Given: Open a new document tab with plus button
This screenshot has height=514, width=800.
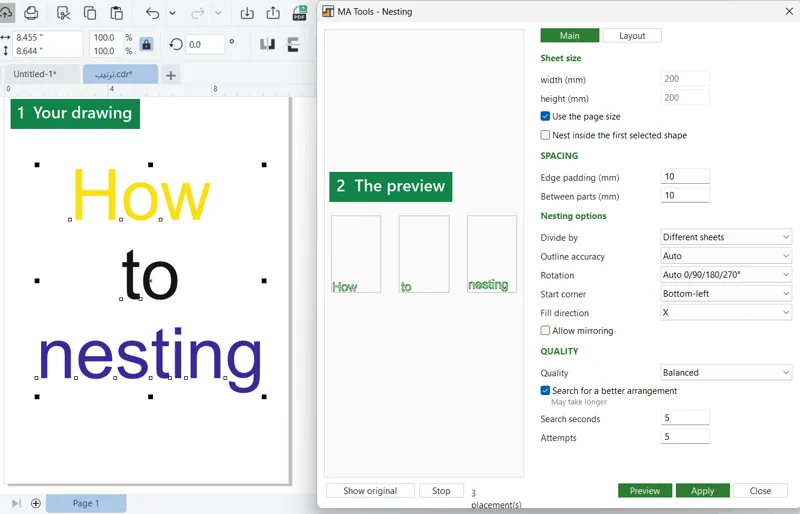Looking at the screenshot, I should coord(171,76).
